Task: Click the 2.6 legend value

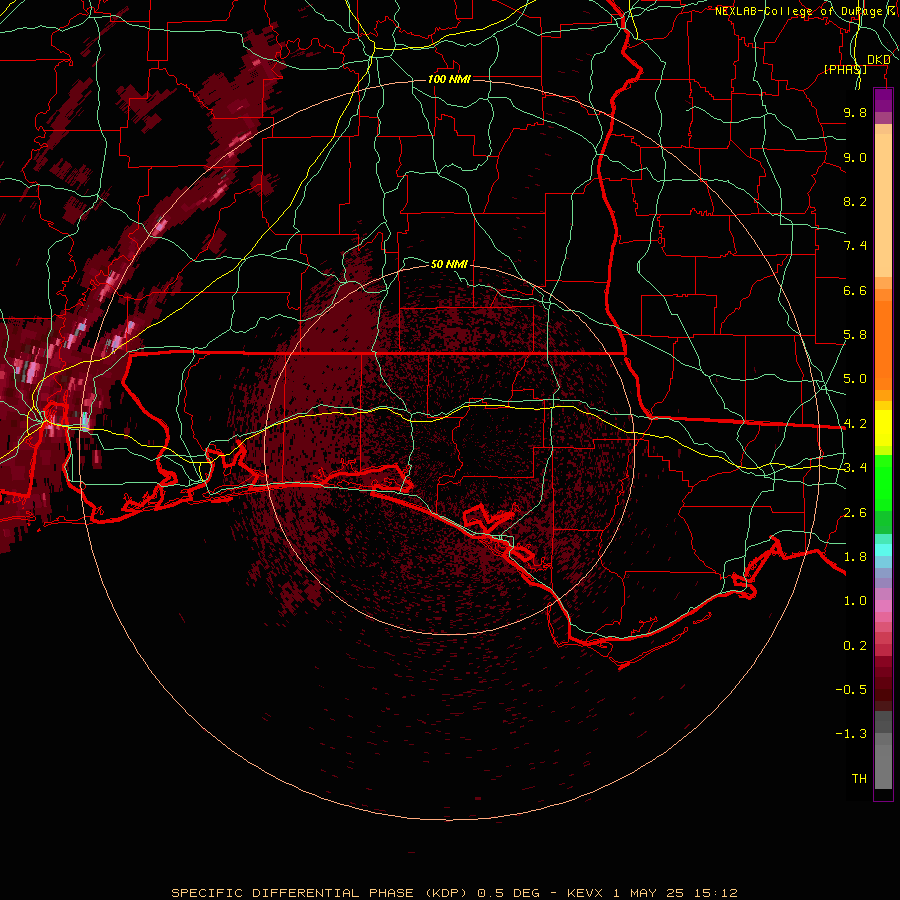Action: 855,513
